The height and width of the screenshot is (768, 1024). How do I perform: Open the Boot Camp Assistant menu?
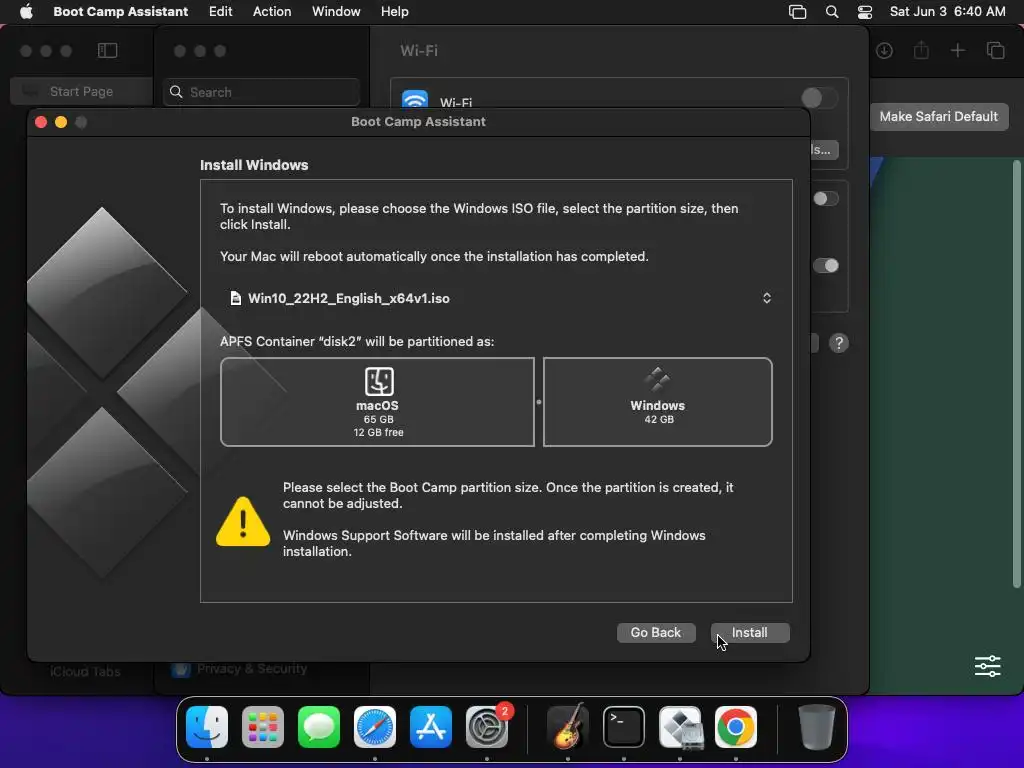pyautogui.click(x=121, y=12)
